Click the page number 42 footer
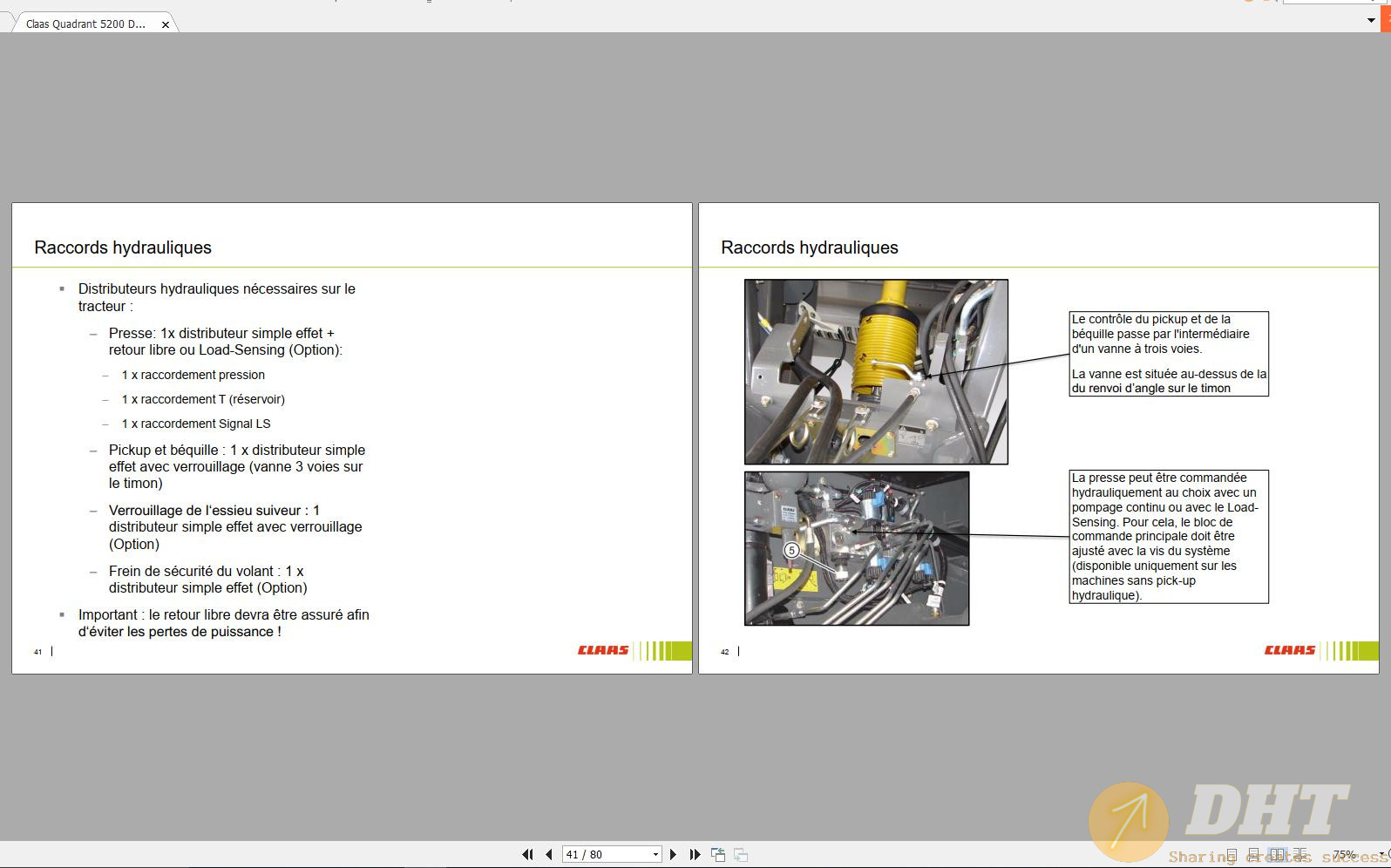 [x=724, y=652]
